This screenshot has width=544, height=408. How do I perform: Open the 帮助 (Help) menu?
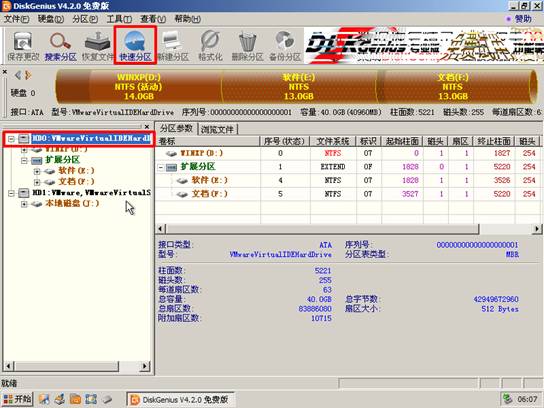187,19
